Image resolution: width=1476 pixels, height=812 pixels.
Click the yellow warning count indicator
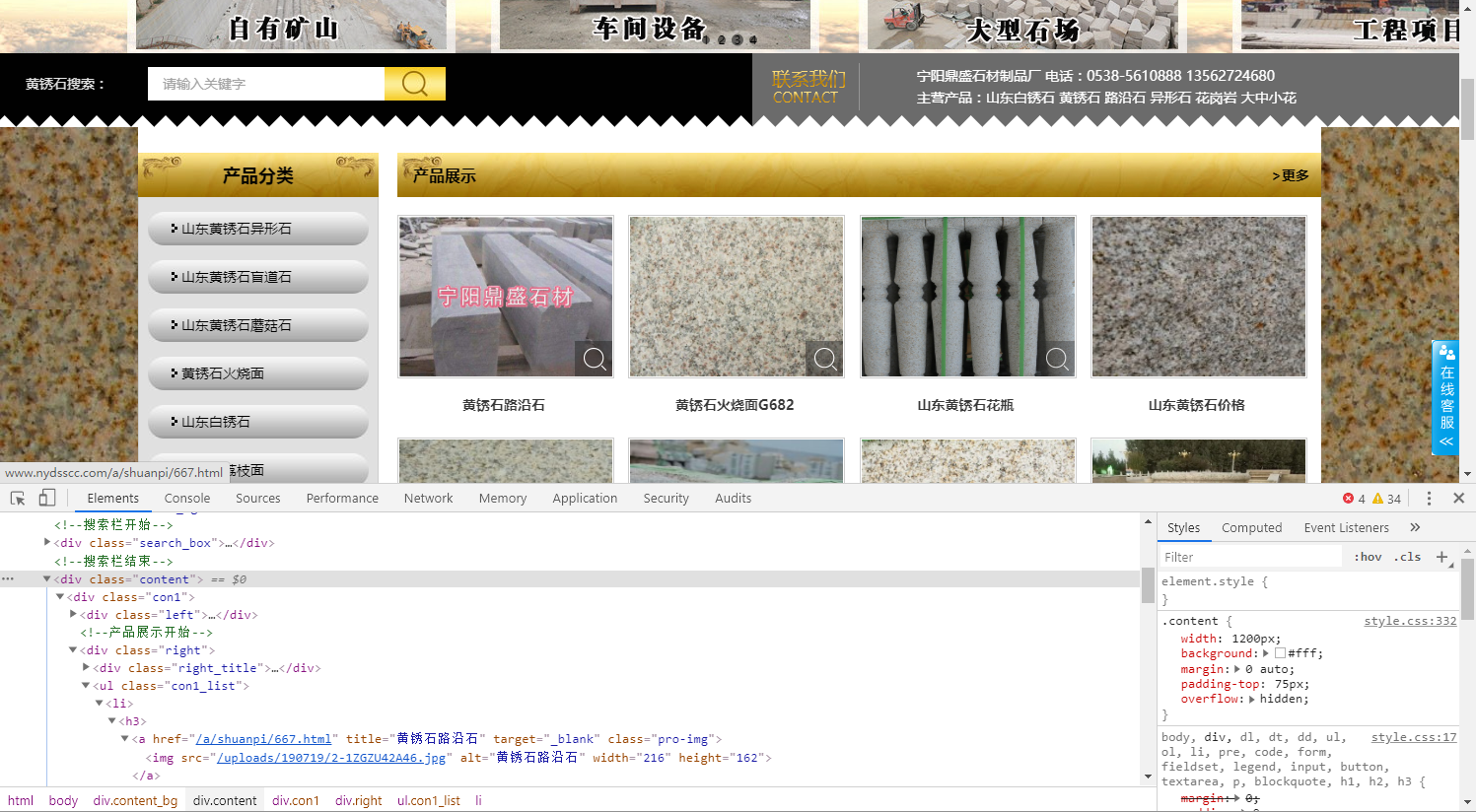pos(1386,499)
